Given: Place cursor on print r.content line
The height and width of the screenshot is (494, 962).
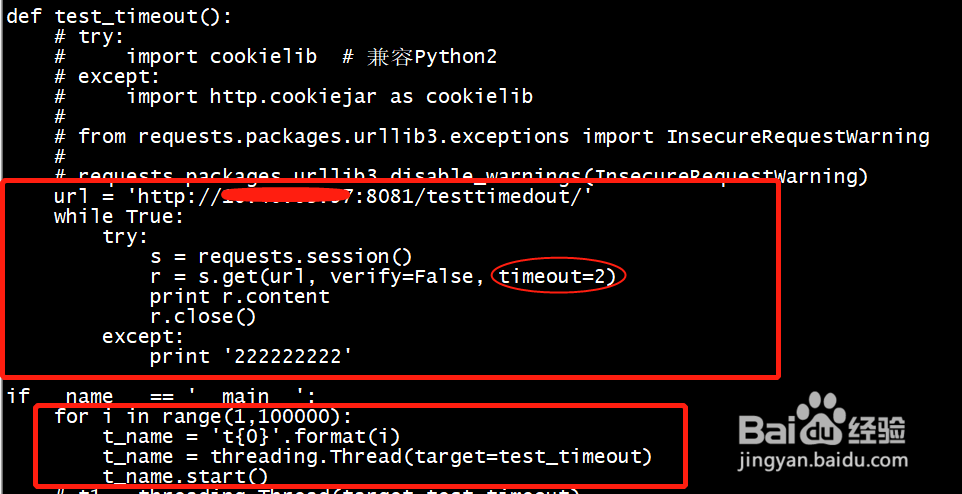Looking at the screenshot, I should coord(240,296).
